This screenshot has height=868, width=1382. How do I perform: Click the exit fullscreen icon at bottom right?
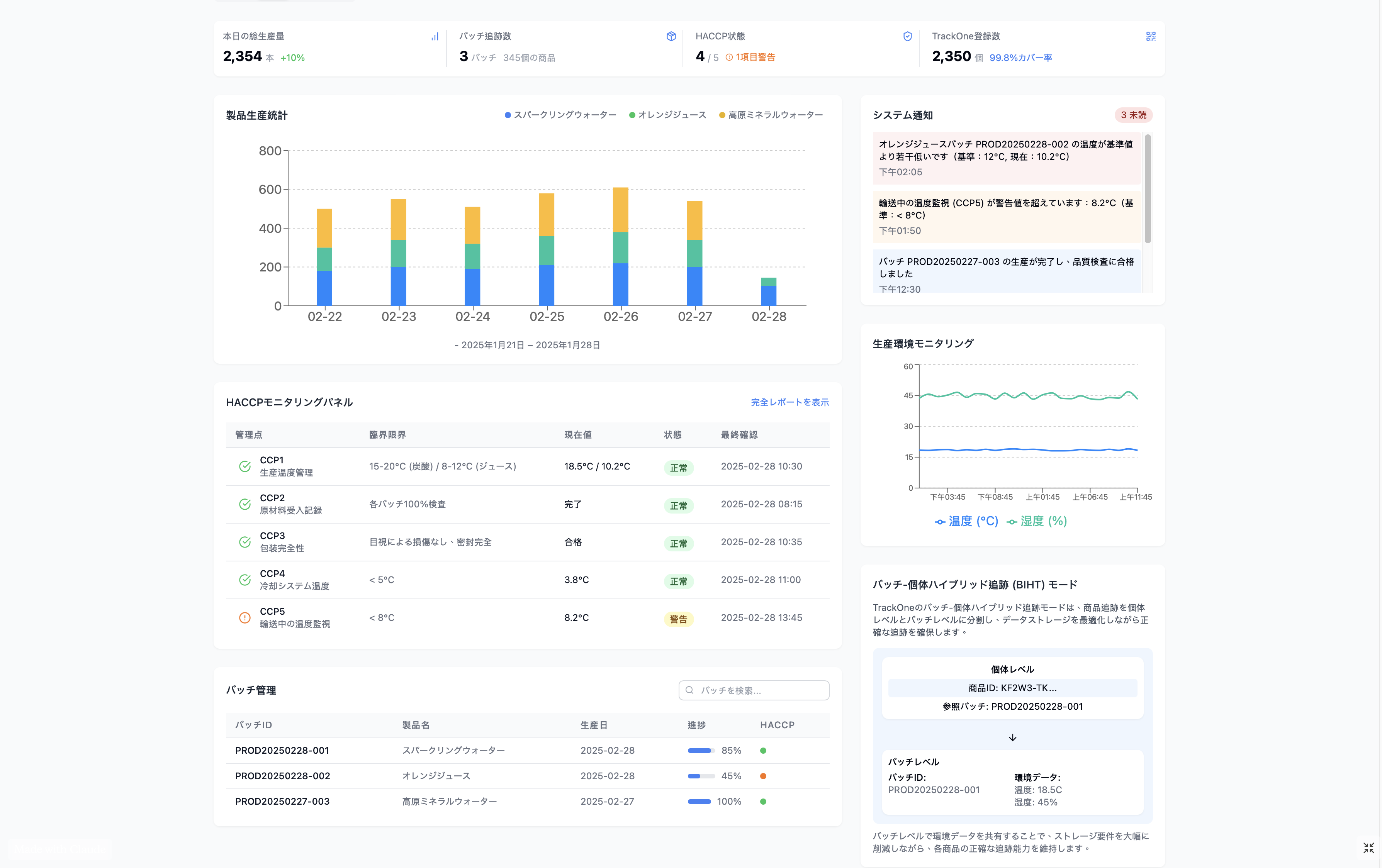(x=1368, y=848)
